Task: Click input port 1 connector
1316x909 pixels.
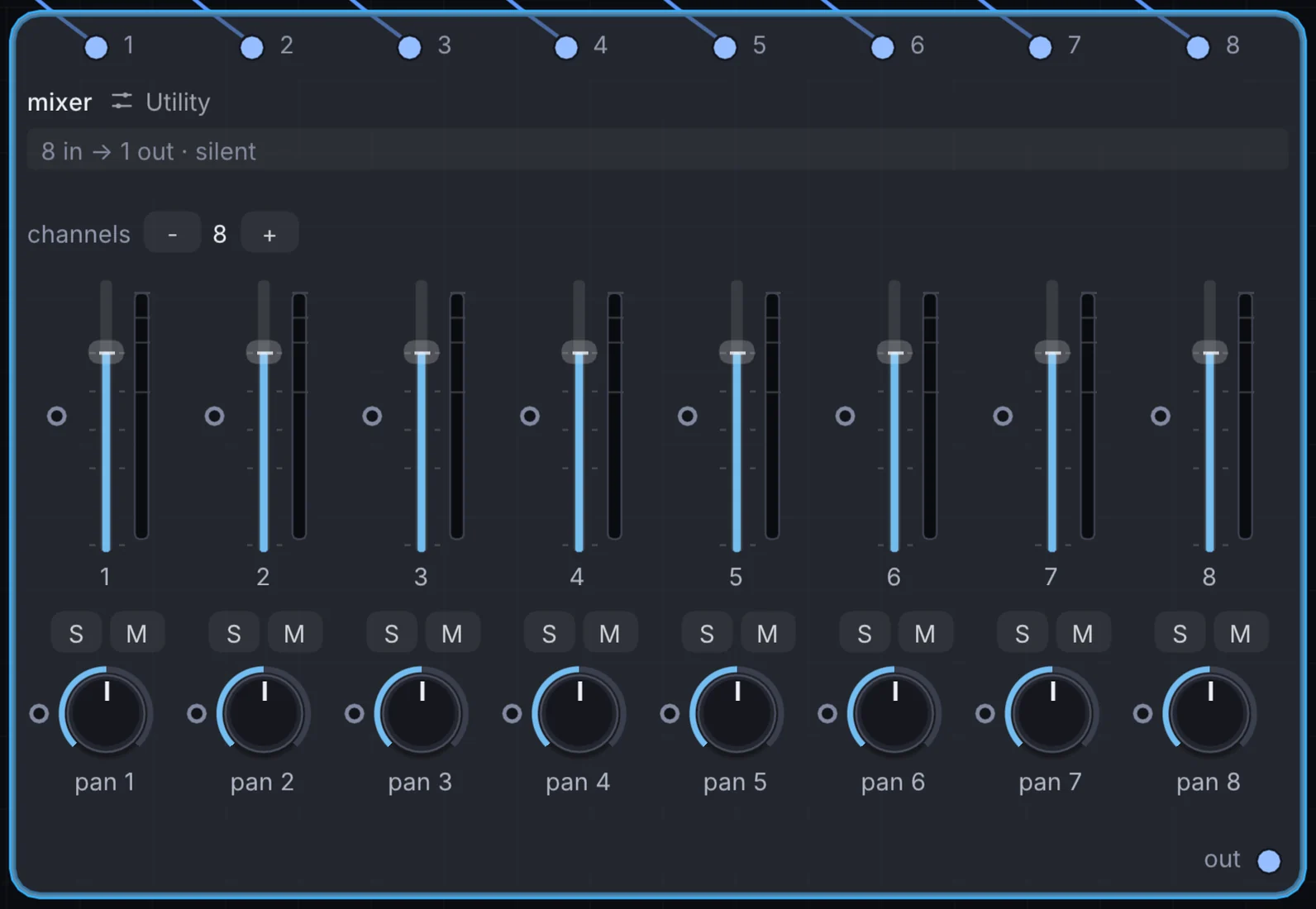Action: pos(96,47)
